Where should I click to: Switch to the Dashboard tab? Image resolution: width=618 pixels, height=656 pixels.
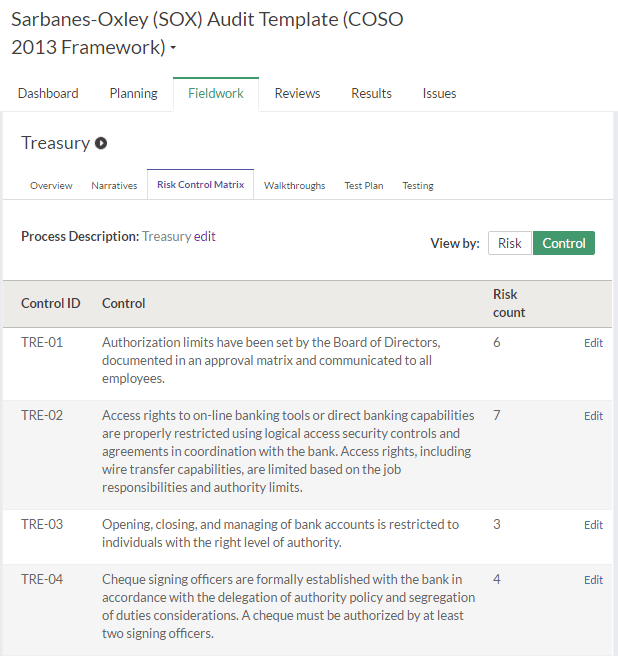[48, 93]
